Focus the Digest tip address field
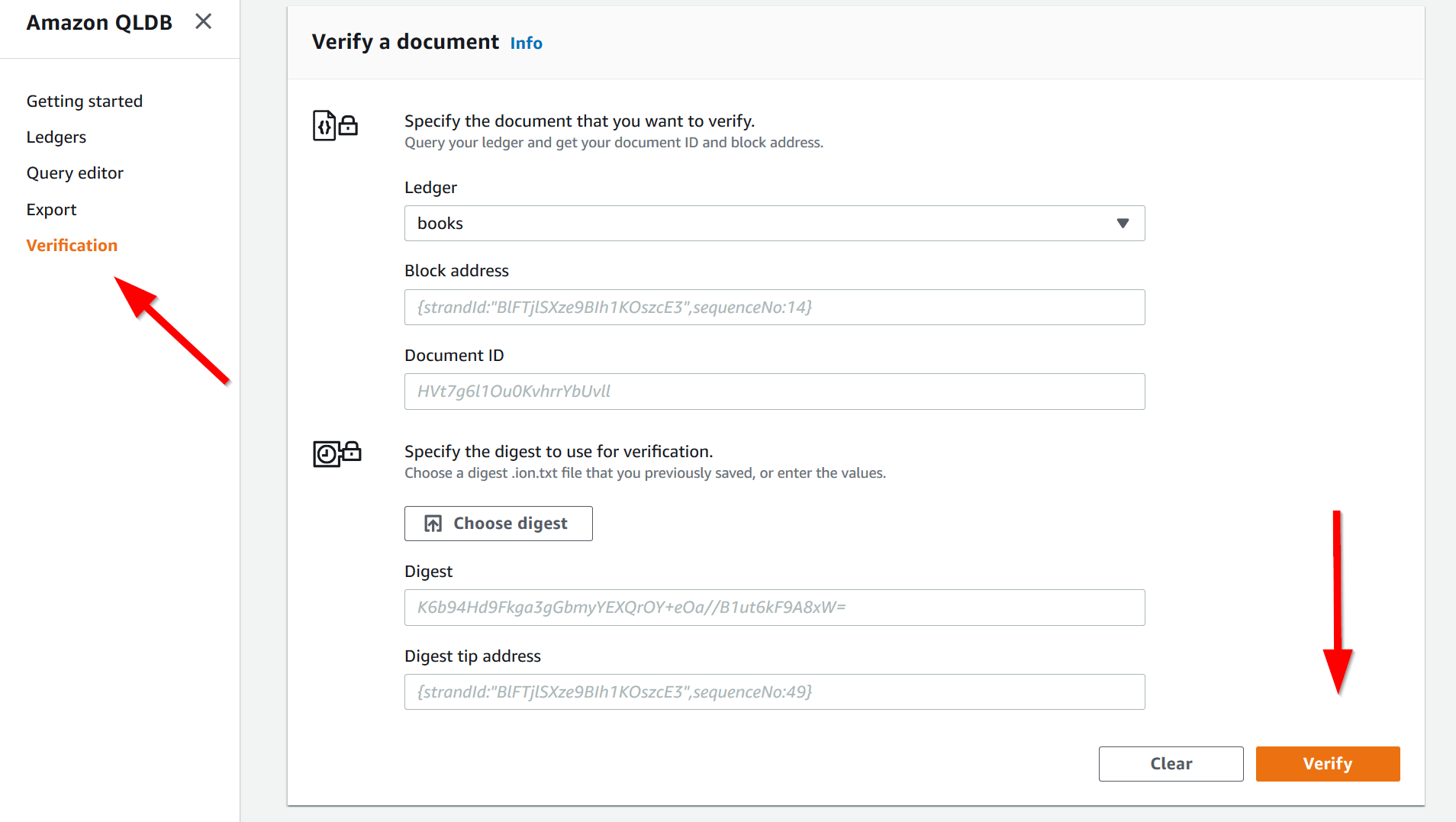The image size is (1456, 822). point(774,692)
